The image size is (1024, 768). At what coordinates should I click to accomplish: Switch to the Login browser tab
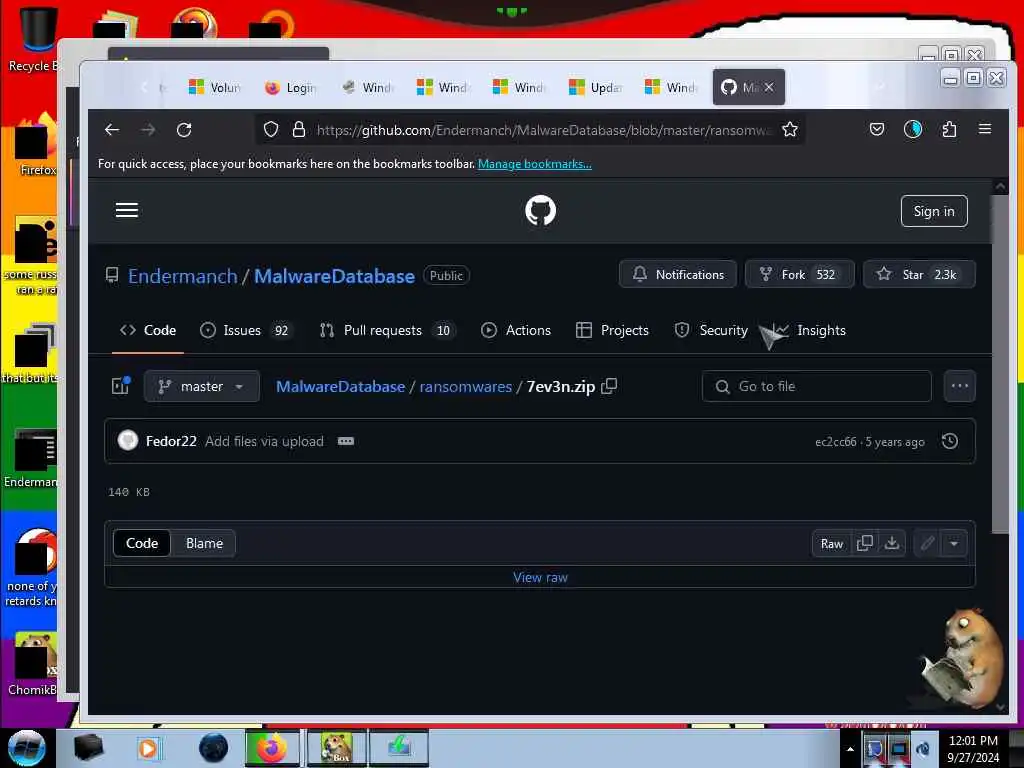tap(291, 87)
